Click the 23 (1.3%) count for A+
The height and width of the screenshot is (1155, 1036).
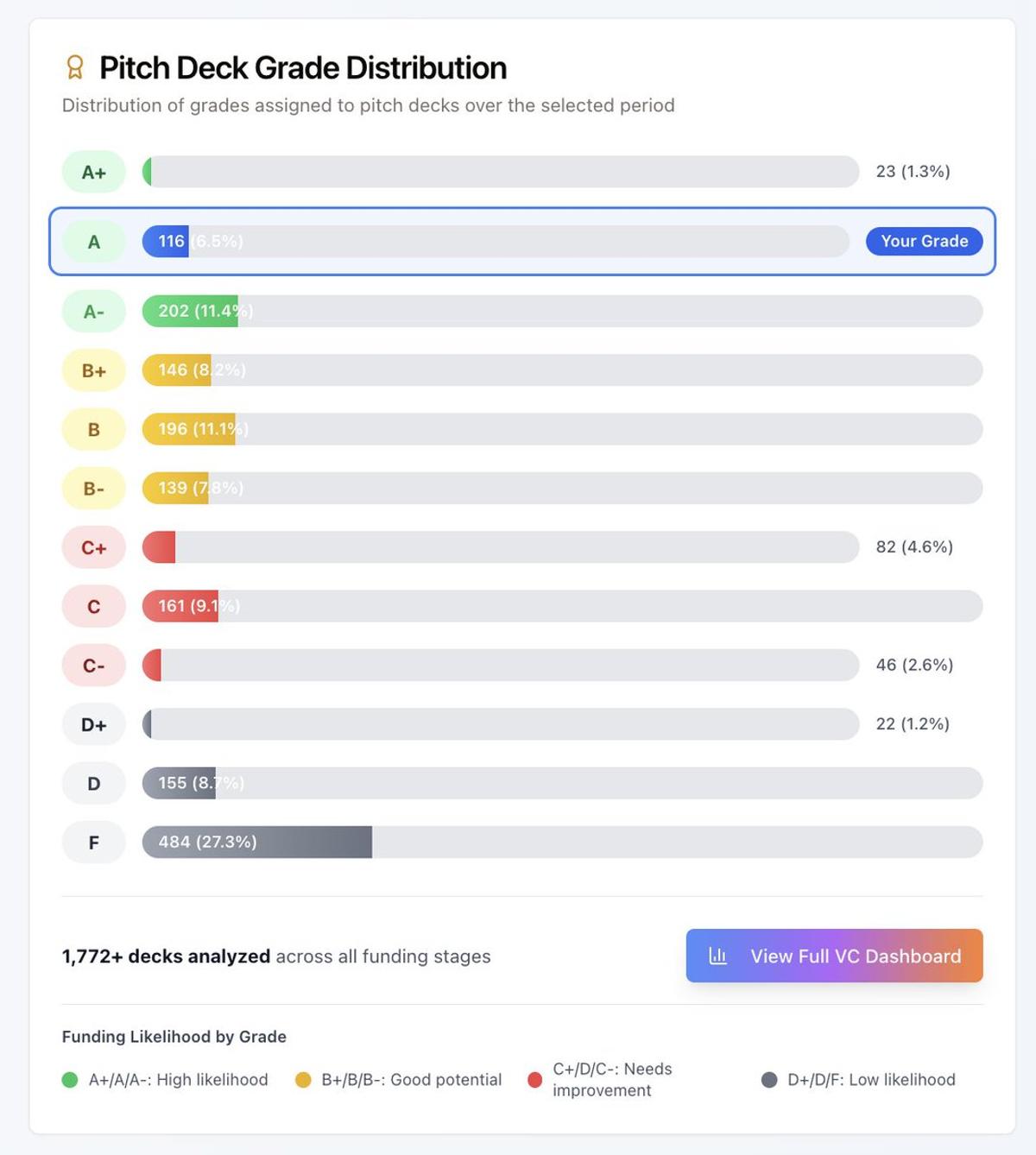(911, 171)
